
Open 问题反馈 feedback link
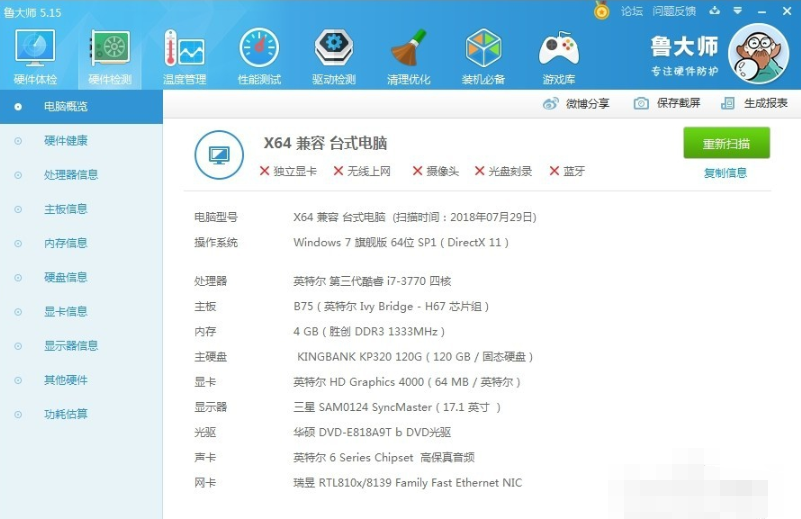674,11
